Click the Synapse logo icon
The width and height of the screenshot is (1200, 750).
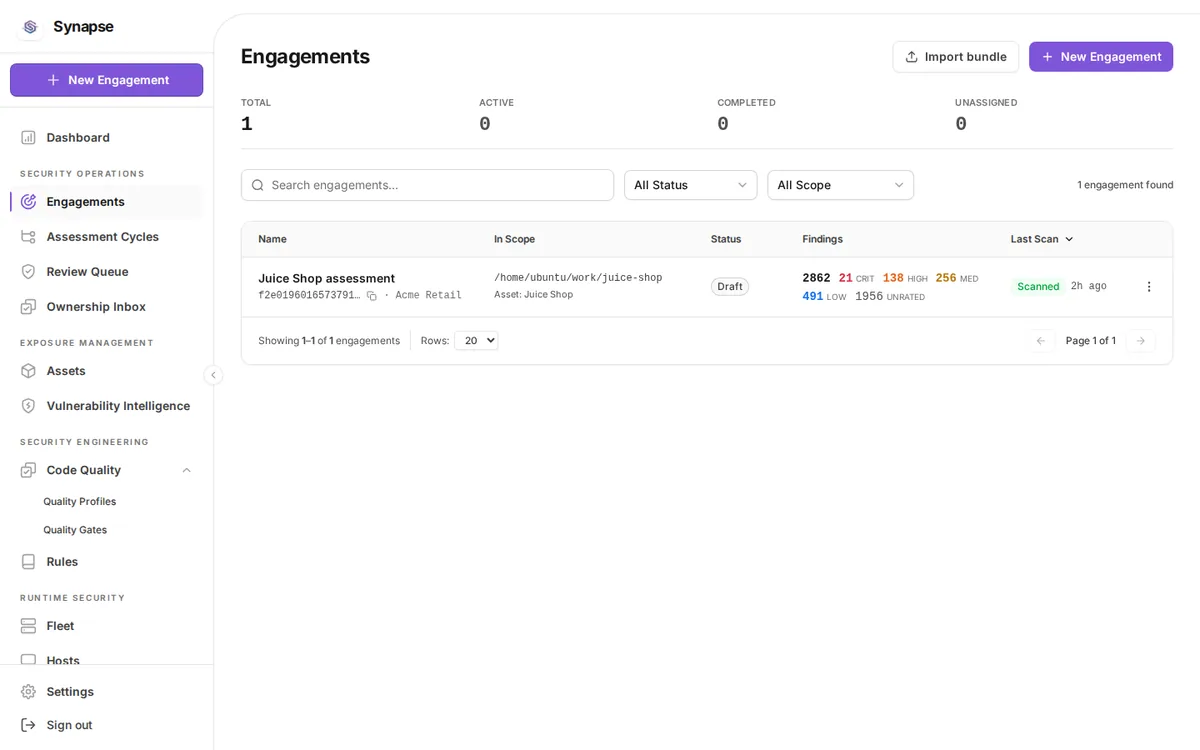click(x=30, y=27)
